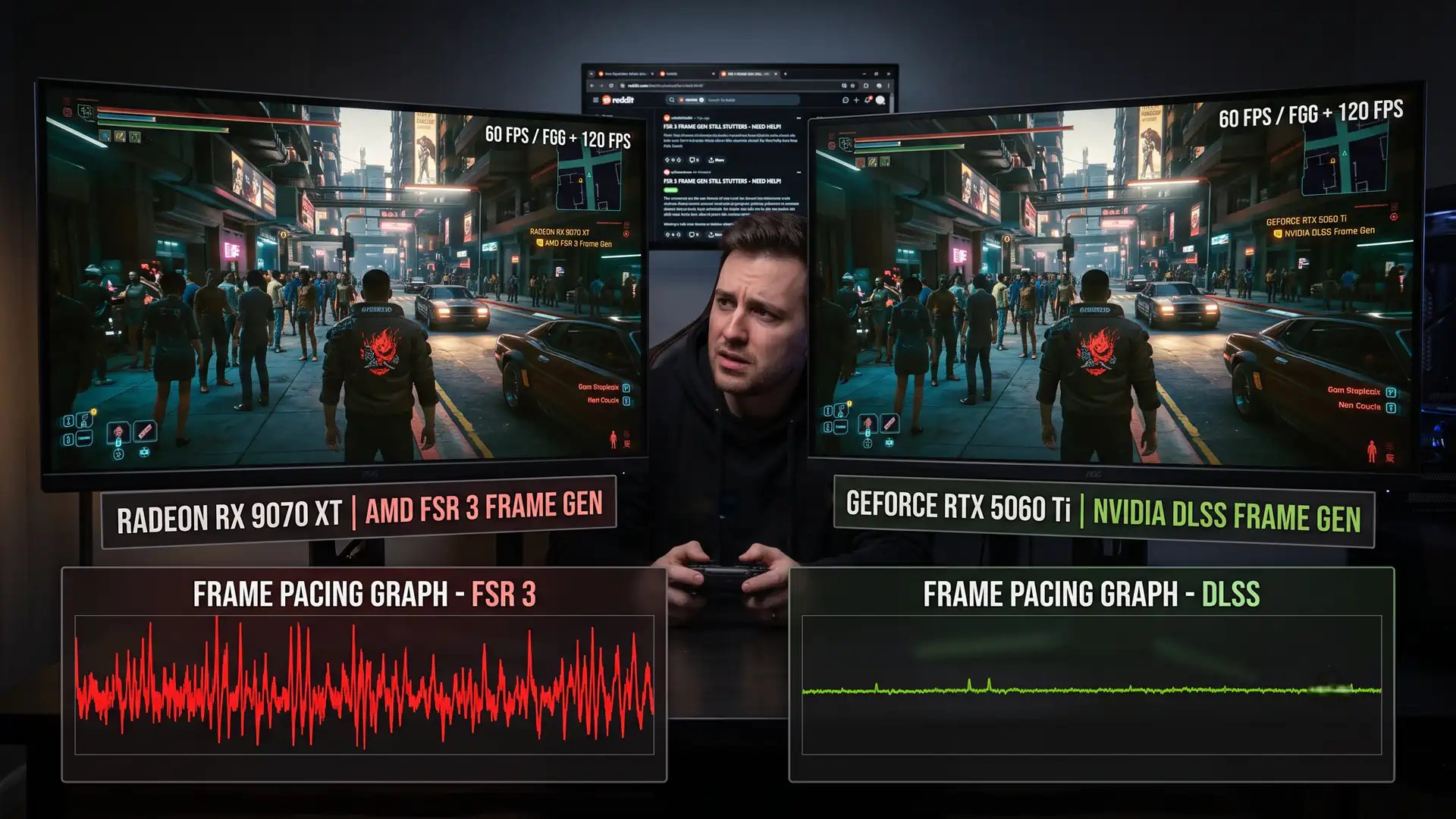
Task: Bookmark page with the star icon
Action: (x=852, y=86)
